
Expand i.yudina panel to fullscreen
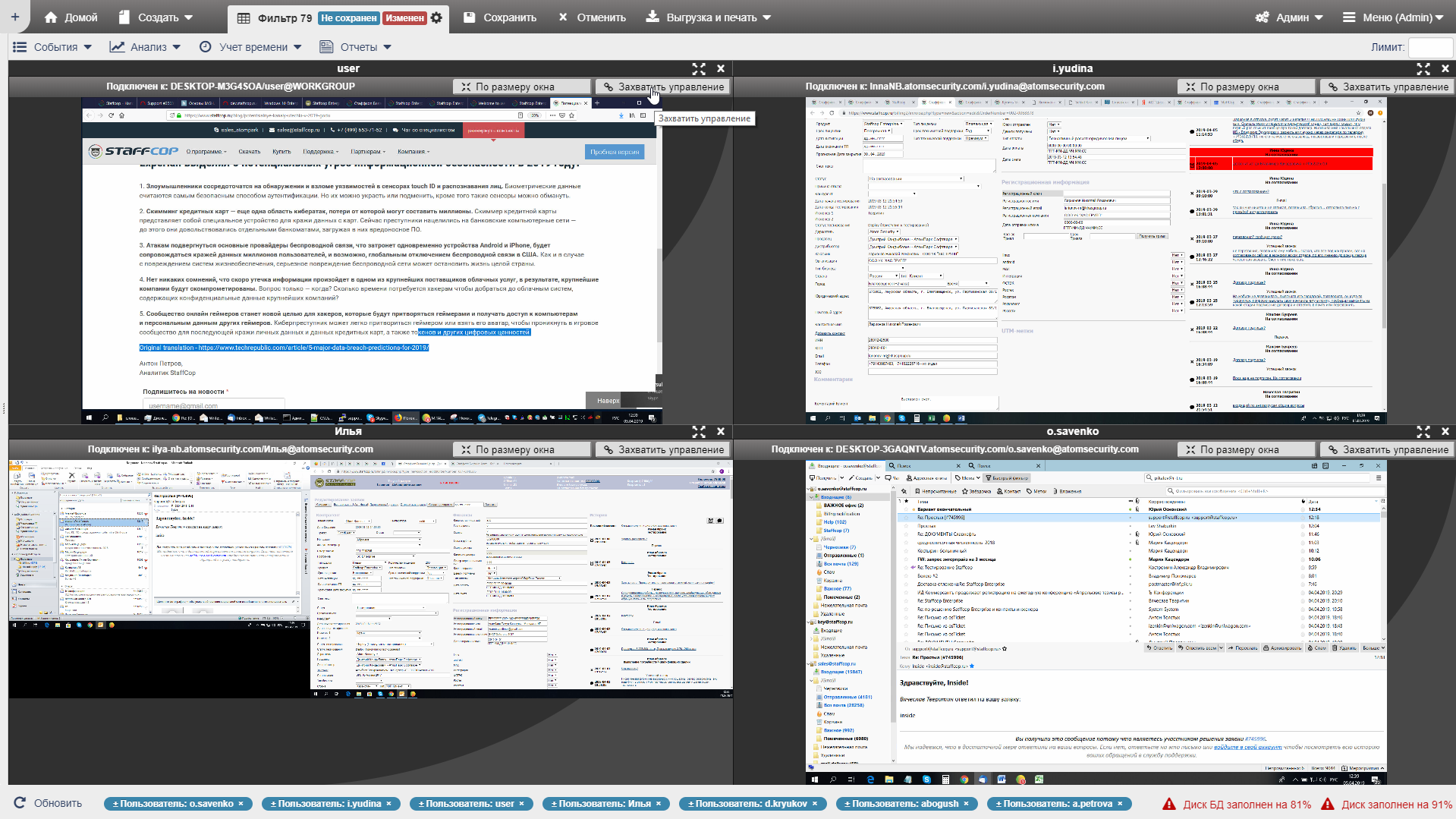[x=1423, y=69]
